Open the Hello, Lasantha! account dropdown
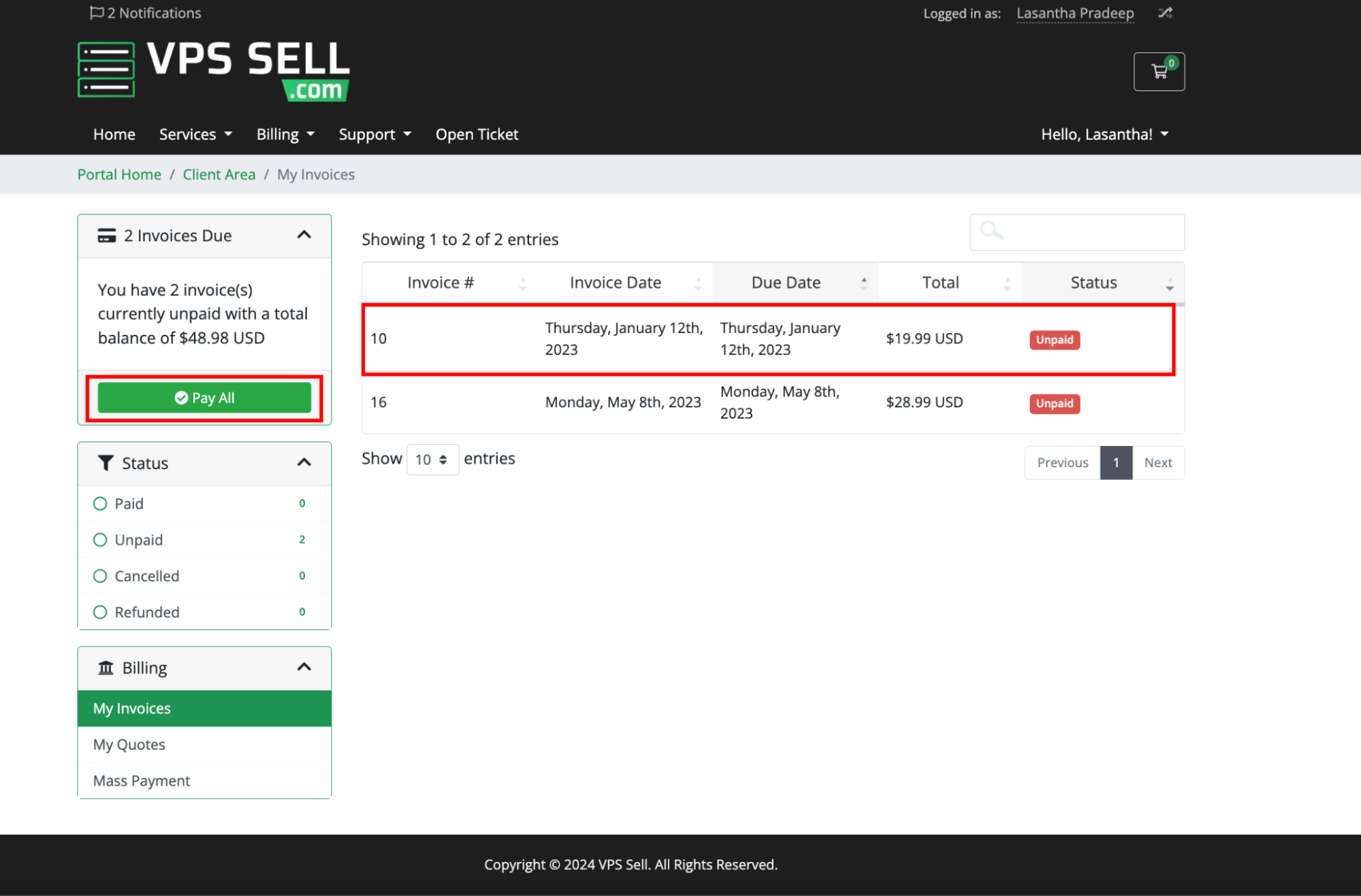Viewport: 1361px width, 896px height. (x=1104, y=134)
